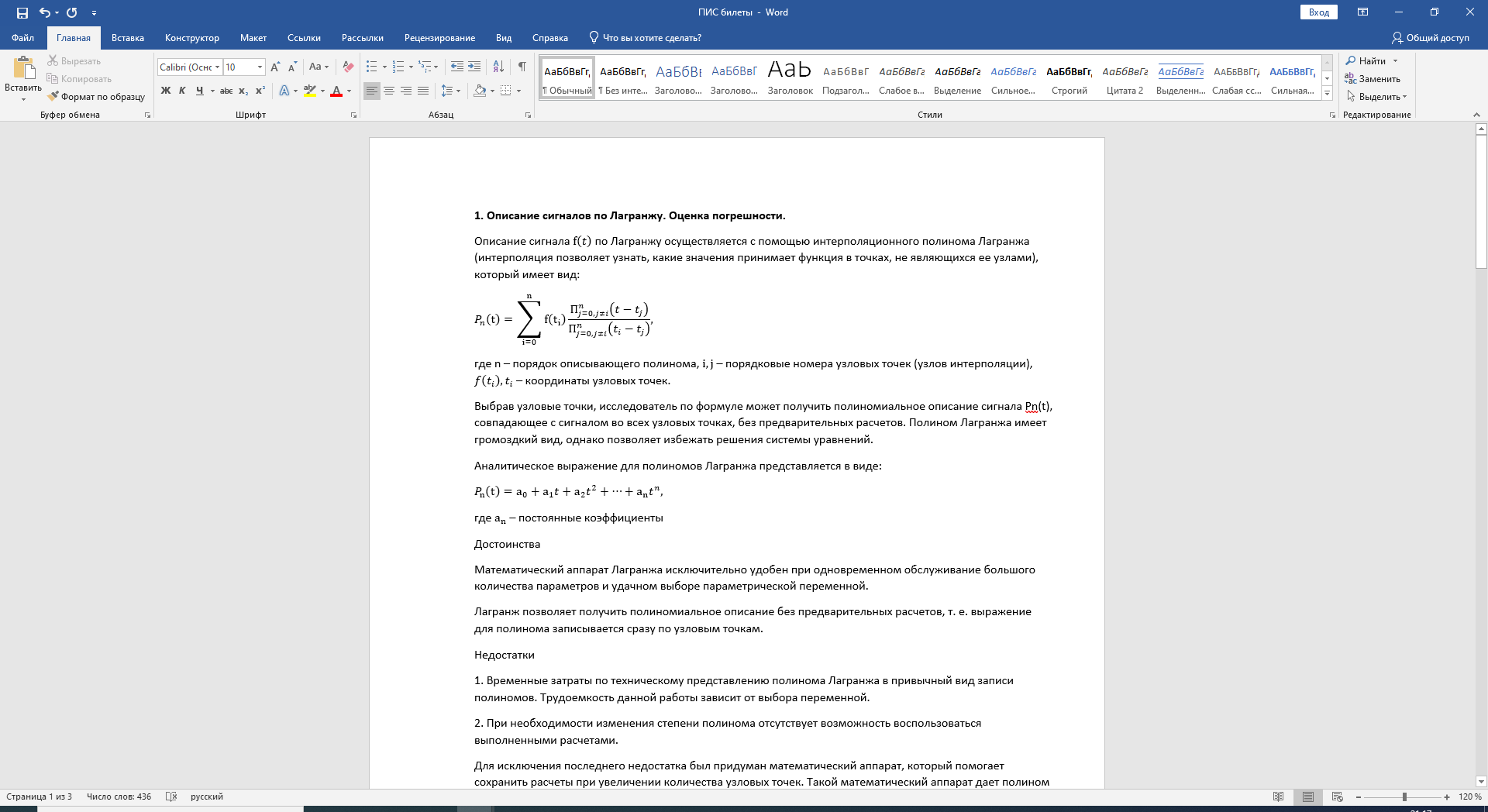This screenshot has height=812, width=1488.
Task: Open Customize Quick Access Toolbar dropdown
Action: click(x=94, y=12)
